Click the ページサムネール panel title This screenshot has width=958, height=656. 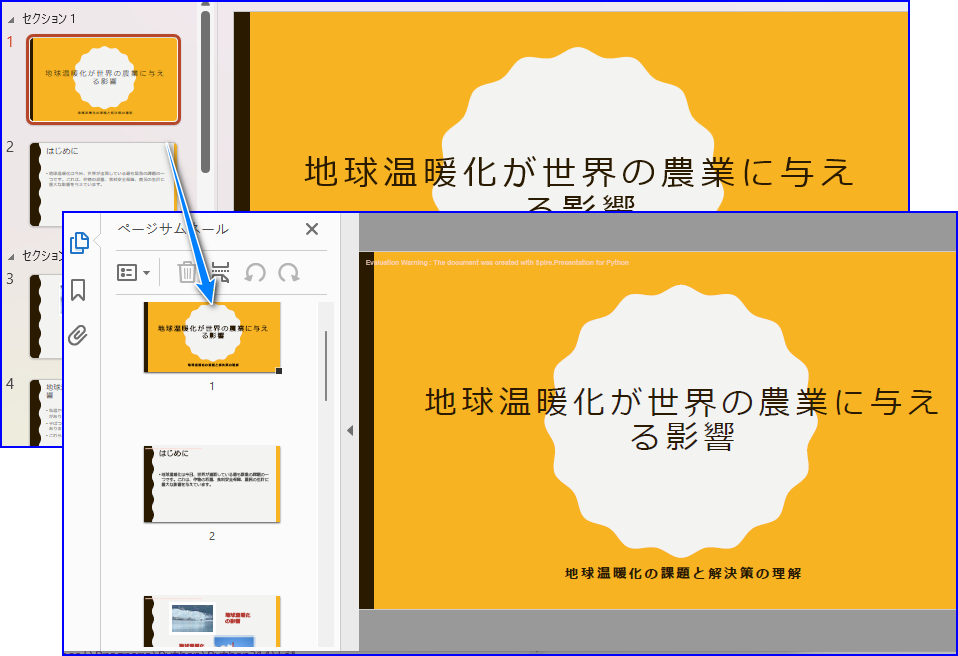coord(173,229)
